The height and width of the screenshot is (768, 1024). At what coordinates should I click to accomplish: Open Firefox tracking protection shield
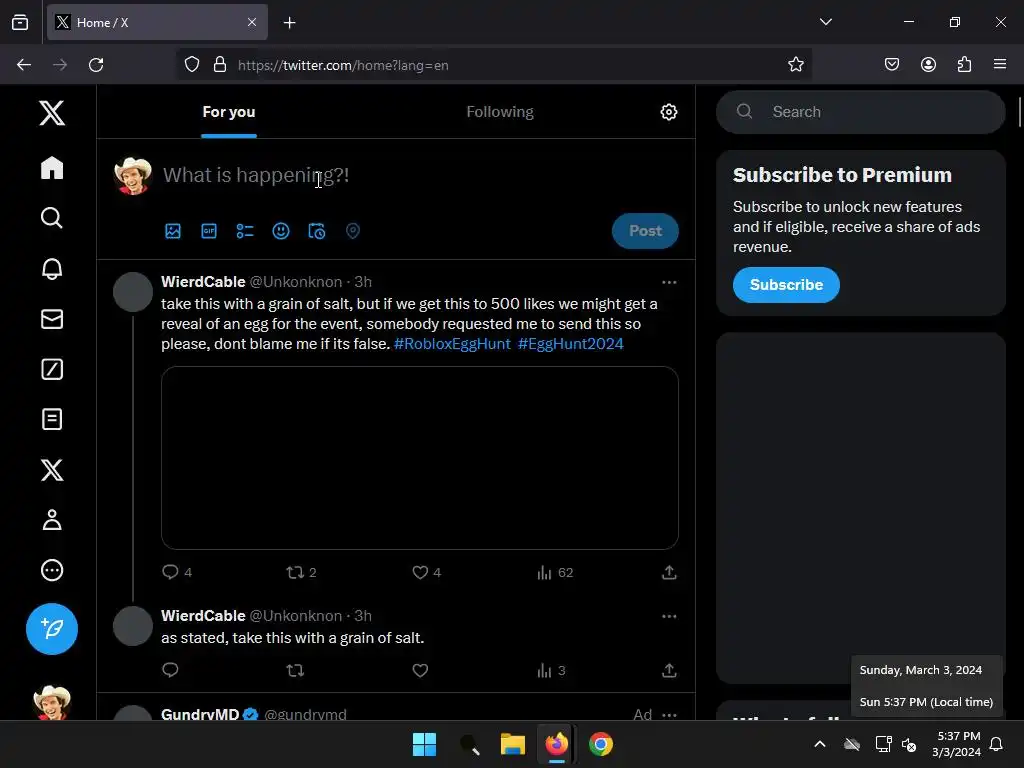[x=192, y=65]
